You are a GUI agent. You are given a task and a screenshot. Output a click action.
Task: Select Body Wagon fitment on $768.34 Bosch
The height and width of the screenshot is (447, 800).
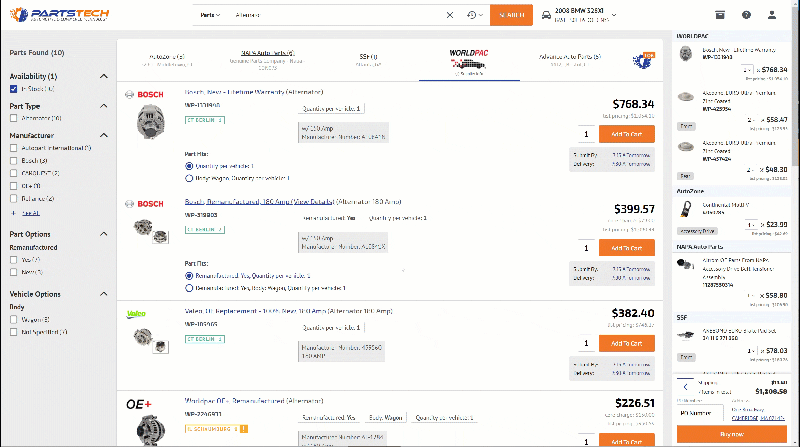(x=189, y=179)
